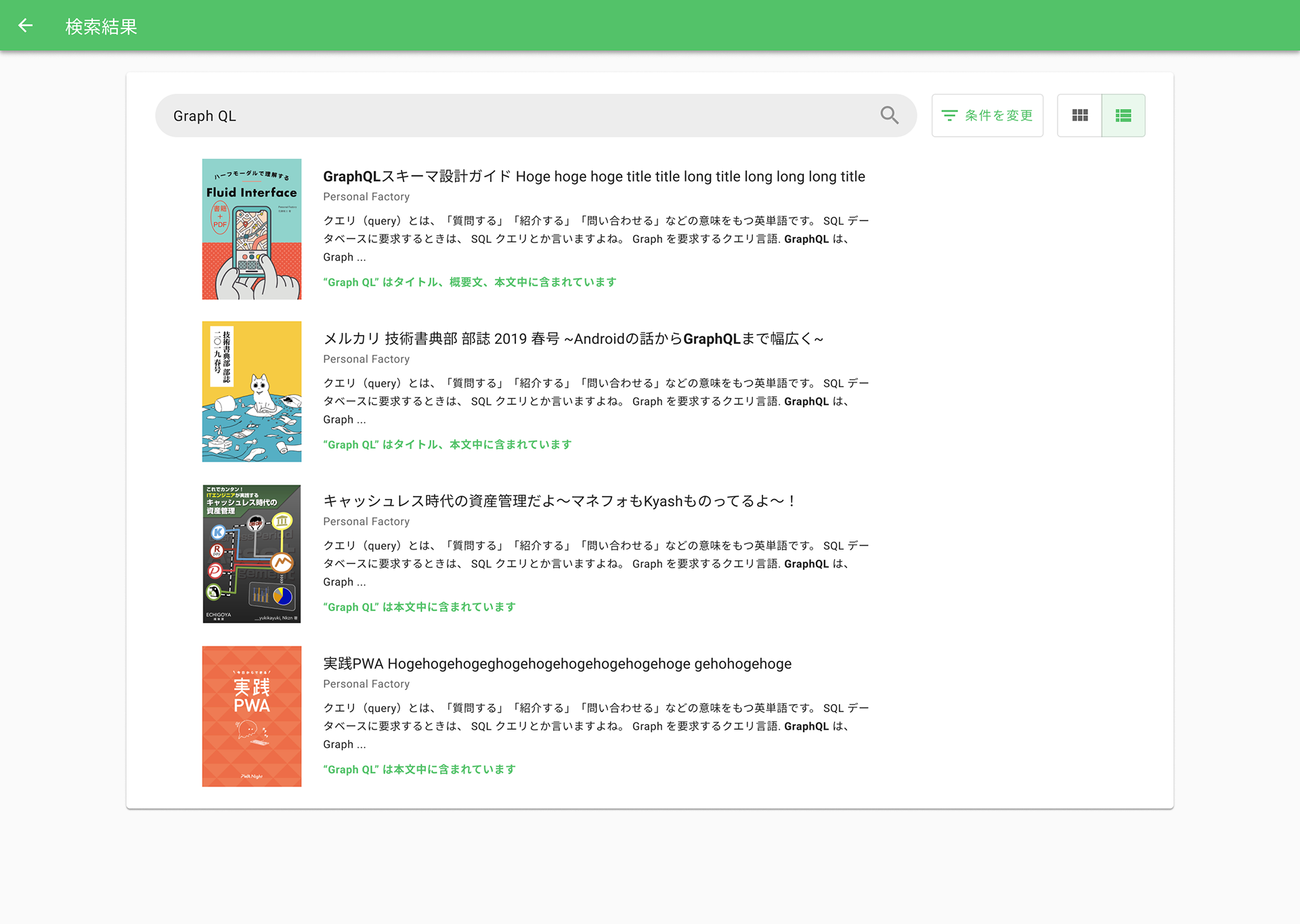1300x924 pixels.
Task: Open the Fluid Interface book cover
Action: [x=251, y=229]
